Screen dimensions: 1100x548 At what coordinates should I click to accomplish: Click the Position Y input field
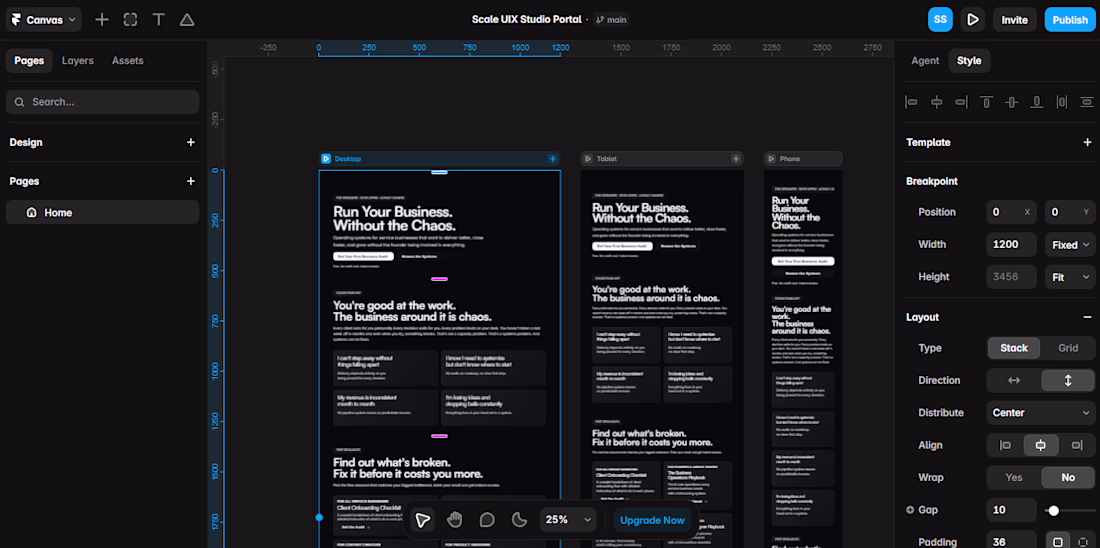[x=1070, y=212]
